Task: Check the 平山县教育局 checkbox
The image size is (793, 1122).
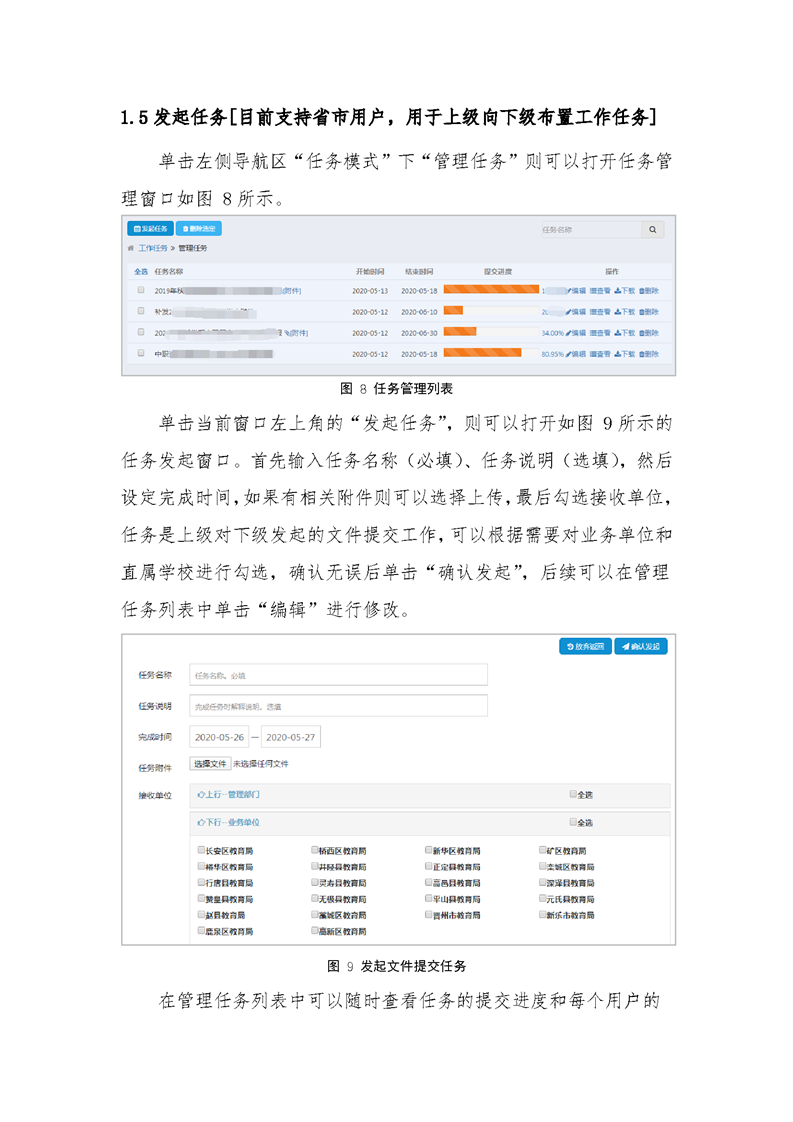Action: tap(428, 898)
